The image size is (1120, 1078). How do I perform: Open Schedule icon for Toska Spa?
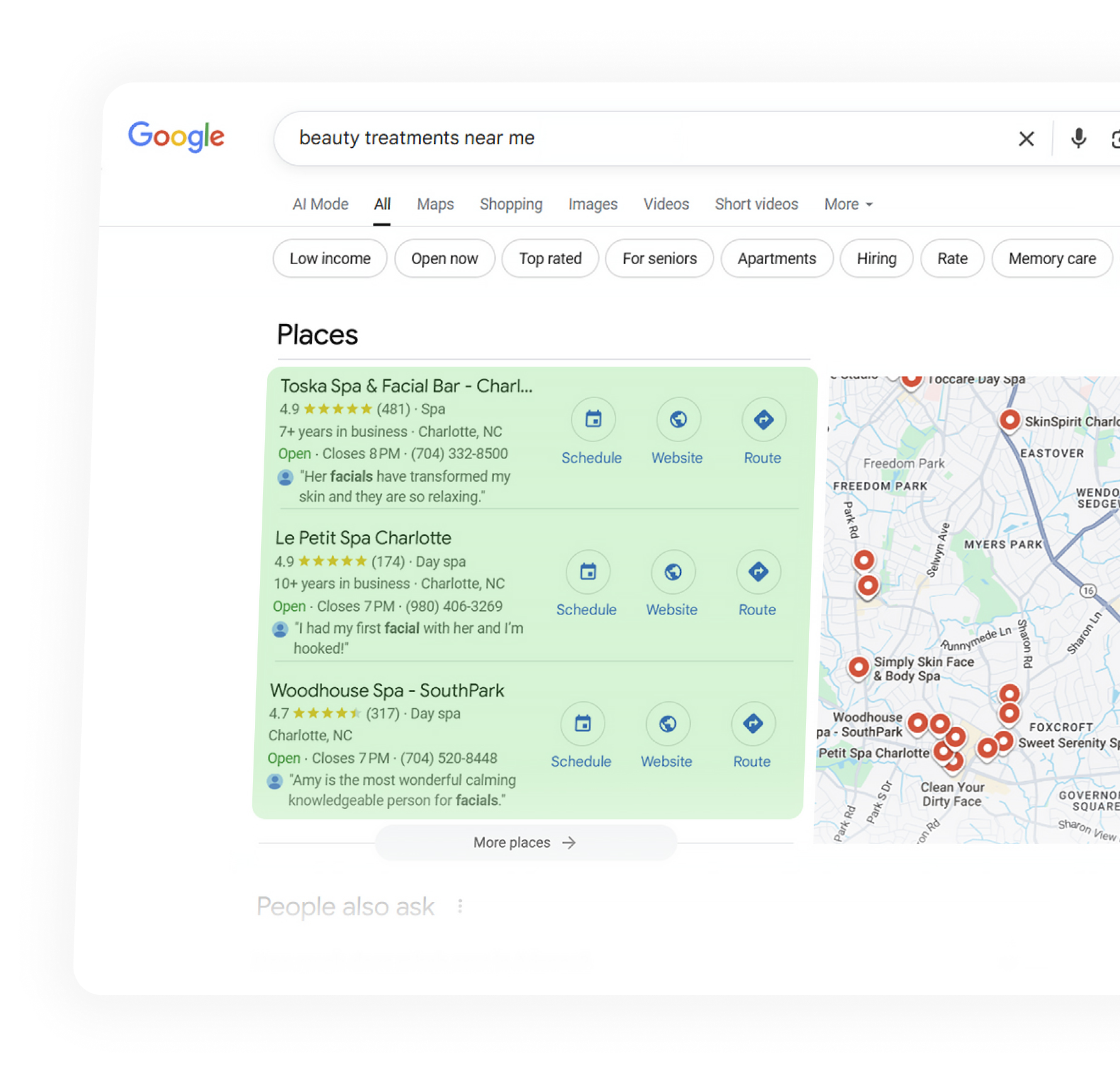click(593, 420)
